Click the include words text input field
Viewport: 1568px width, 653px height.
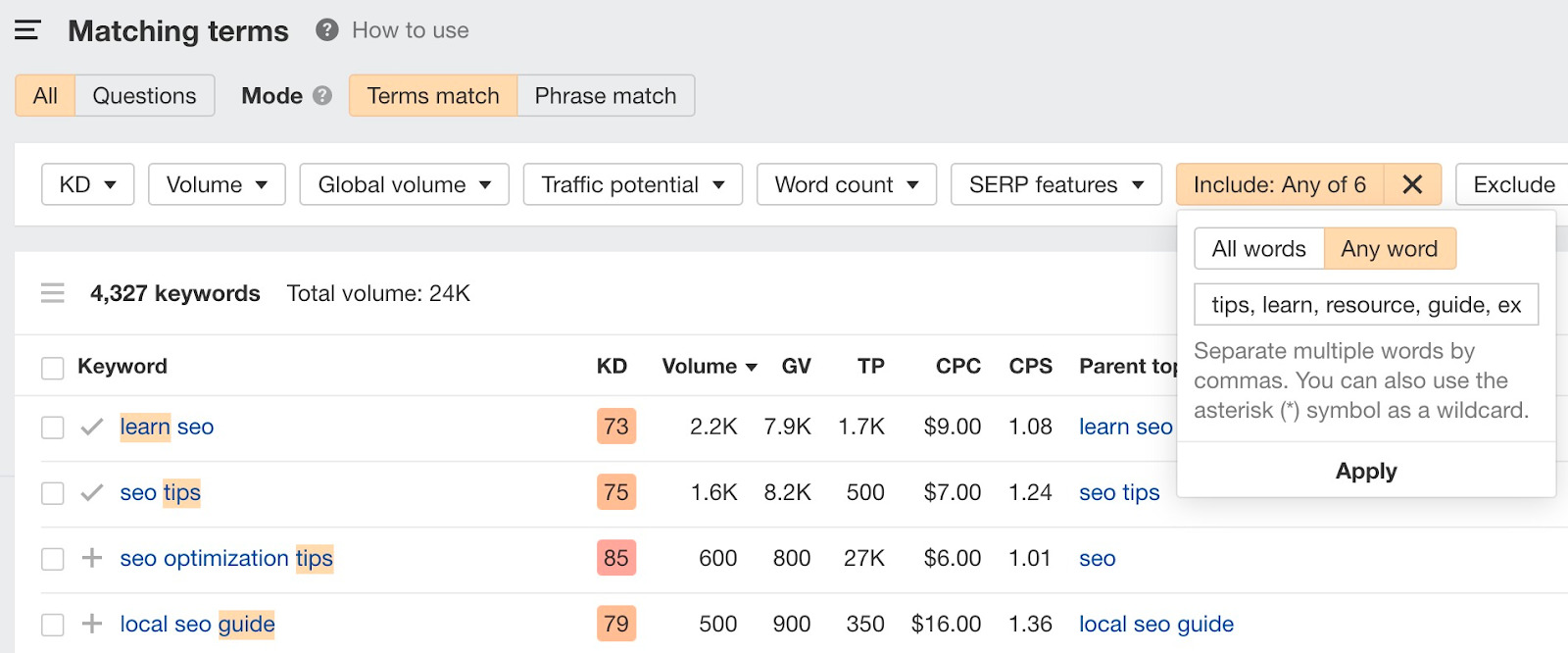tap(1366, 305)
